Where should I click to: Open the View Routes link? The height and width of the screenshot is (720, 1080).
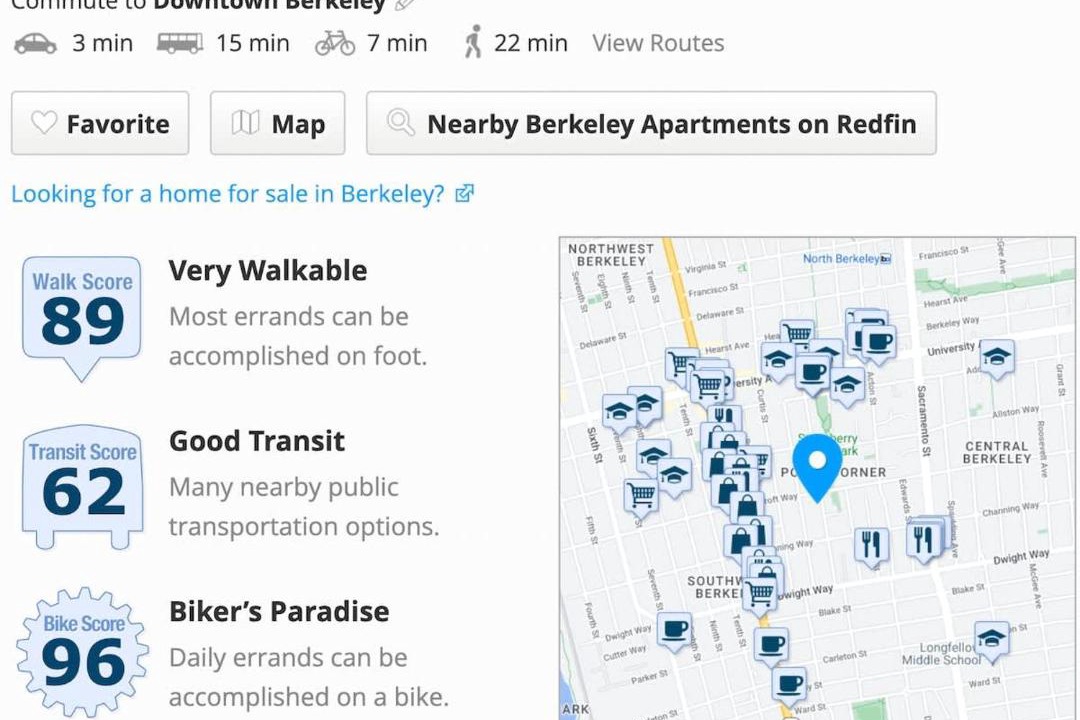pyautogui.click(x=658, y=43)
